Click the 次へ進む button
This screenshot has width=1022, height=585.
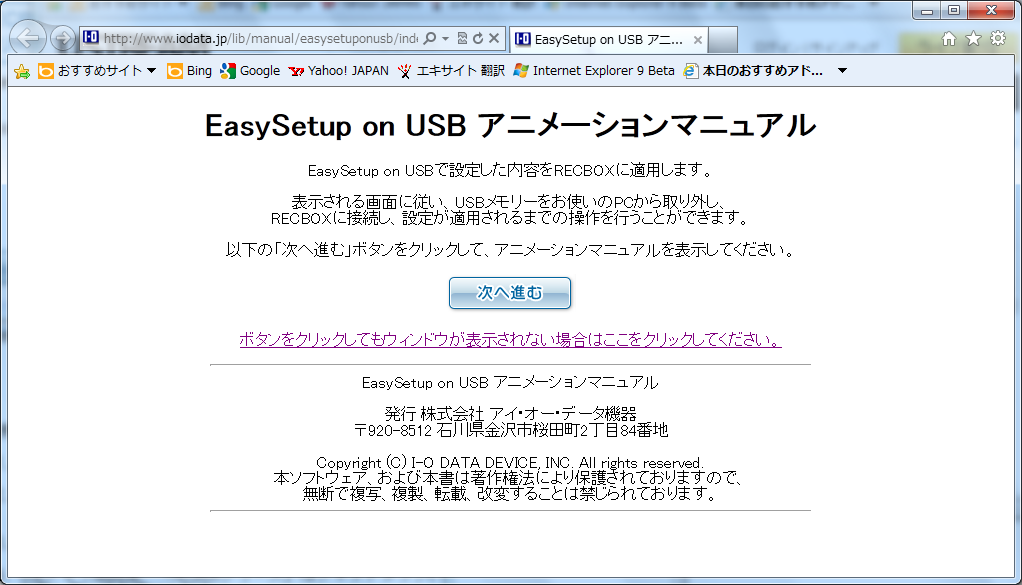[510, 293]
